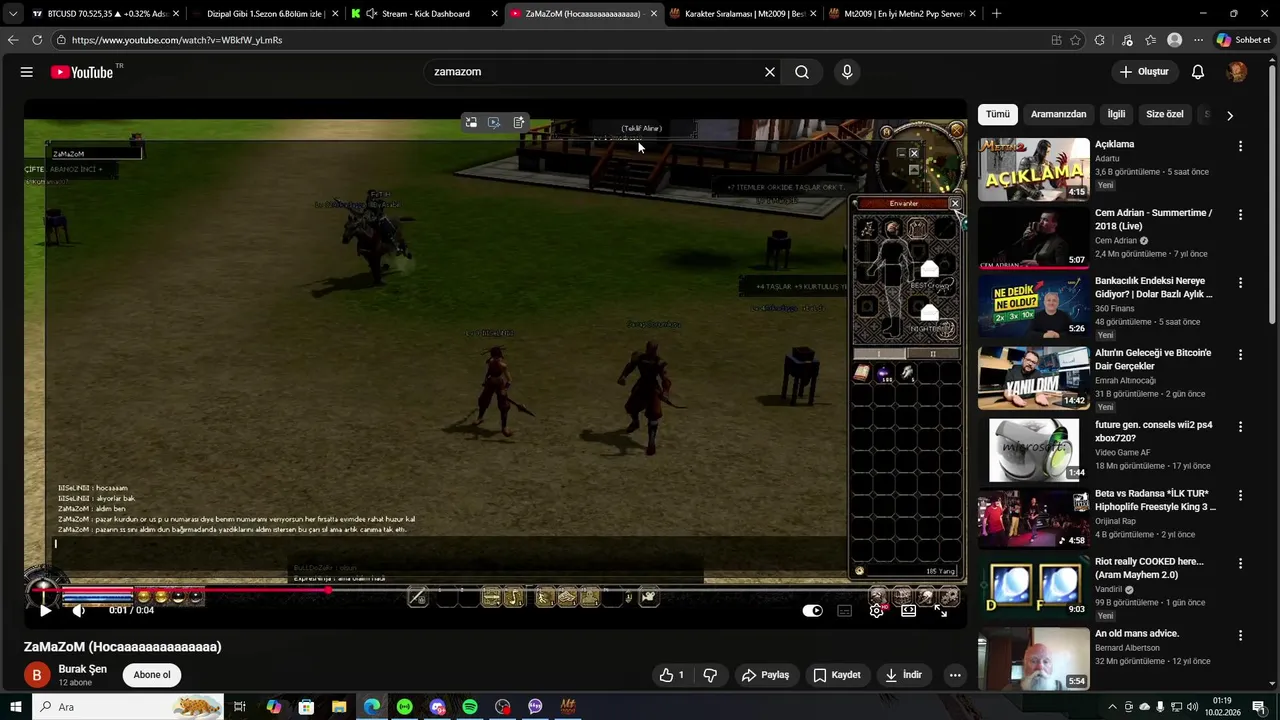Click the magnifier search button
The height and width of the screenshot is (720, 1280).
click(802, 72)
